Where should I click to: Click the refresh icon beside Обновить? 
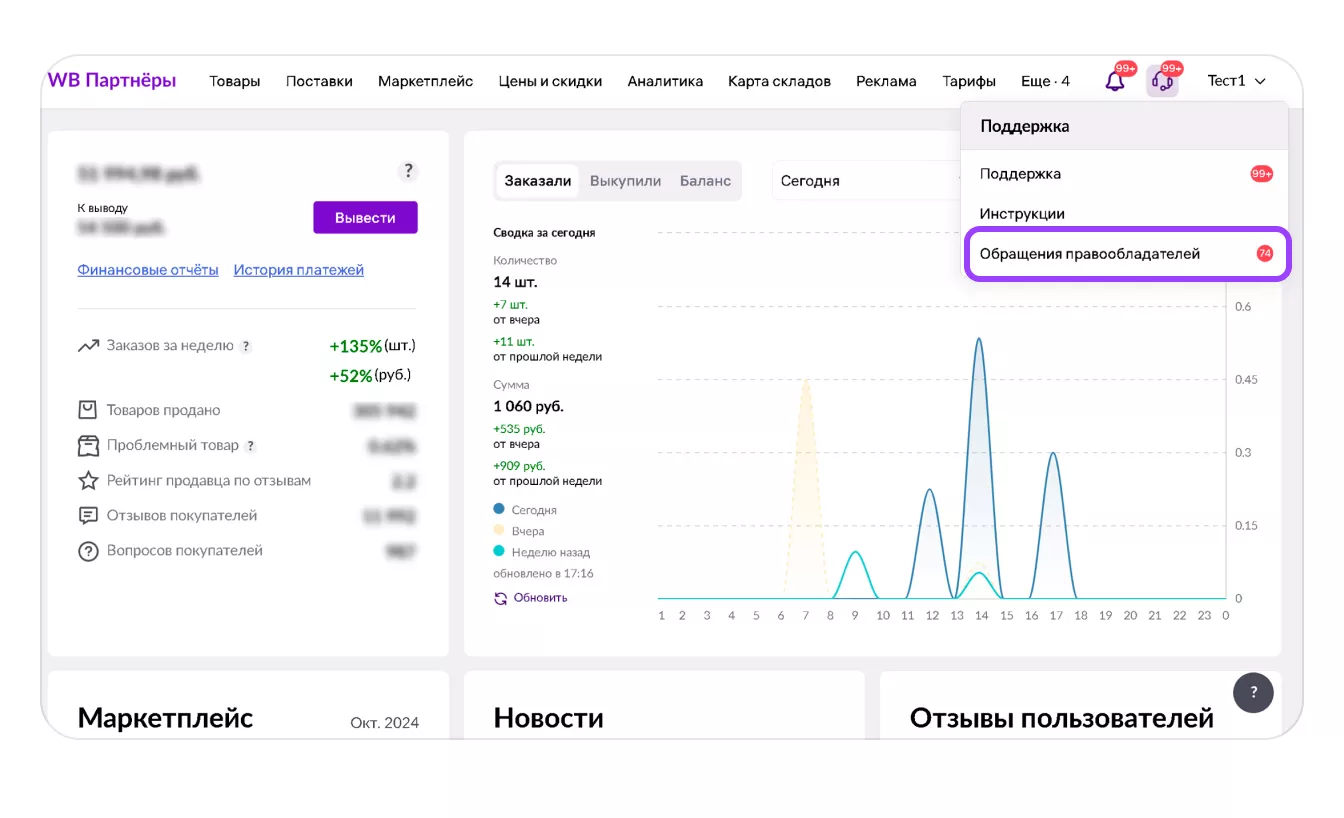coord(501,598)
